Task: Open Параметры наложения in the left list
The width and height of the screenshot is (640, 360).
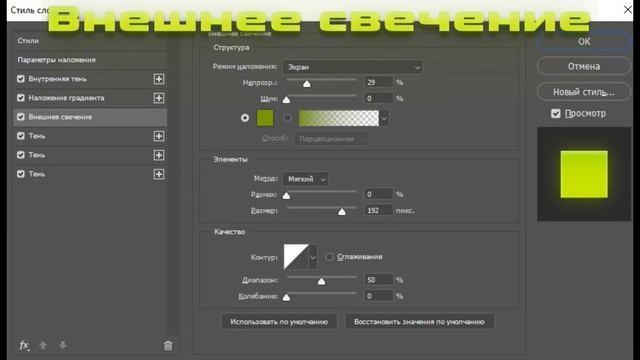Action: click(90, 60)
